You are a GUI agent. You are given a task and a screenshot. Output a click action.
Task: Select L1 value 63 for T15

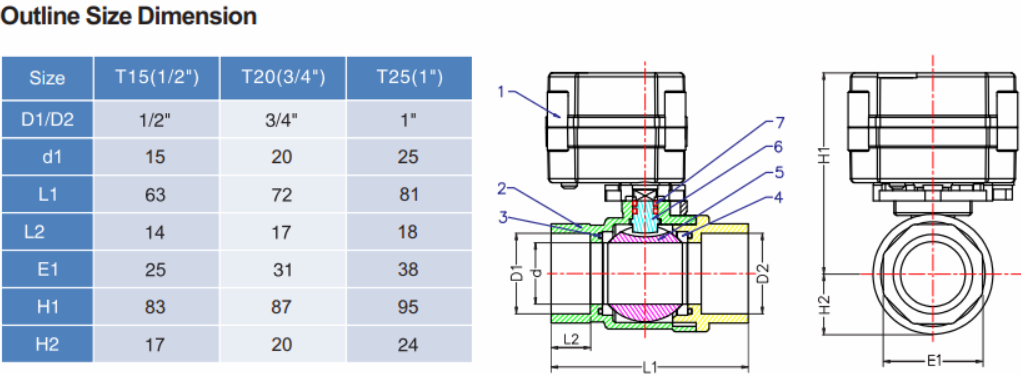pyautogui.click(x=156, y=195)
